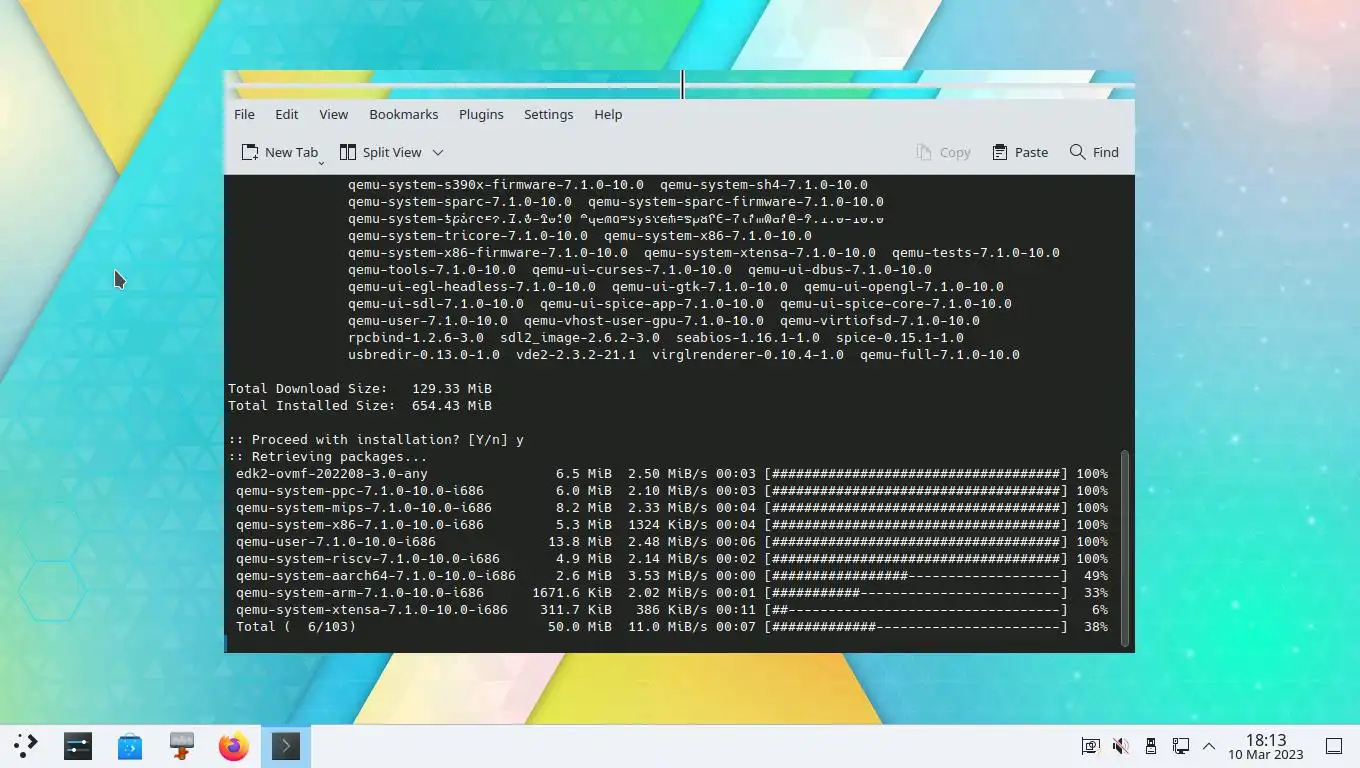Image resolution: width=1360 pixels, height=768 pixels.
Task: Open the View menu
Action: coord(333,114)
